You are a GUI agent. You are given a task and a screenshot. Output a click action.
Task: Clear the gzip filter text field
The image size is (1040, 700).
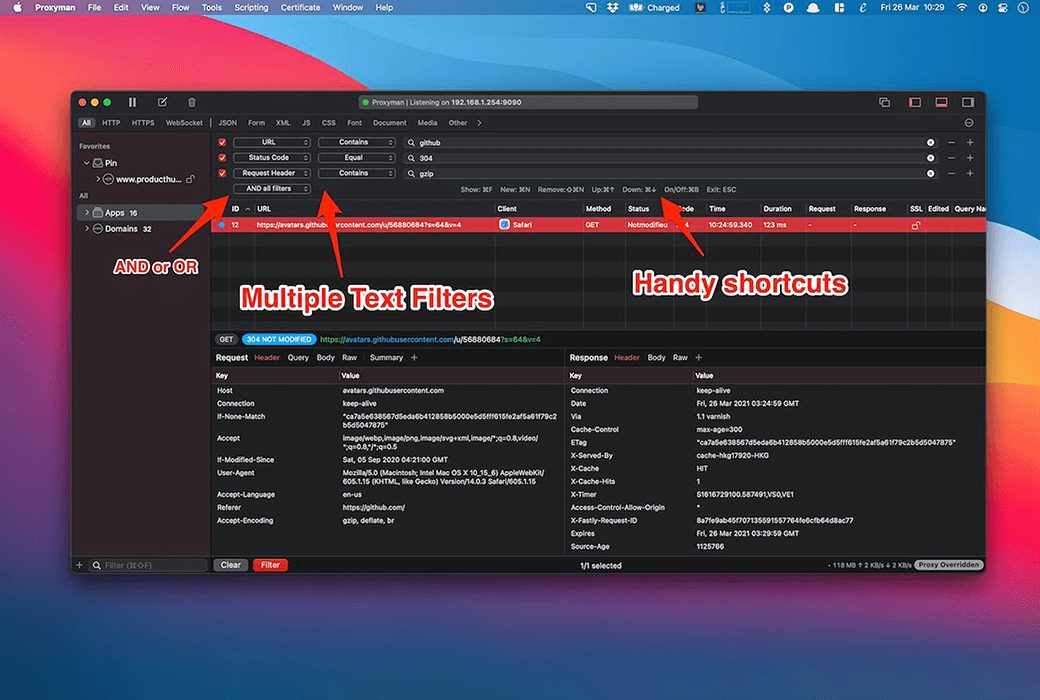click(931, 173)
